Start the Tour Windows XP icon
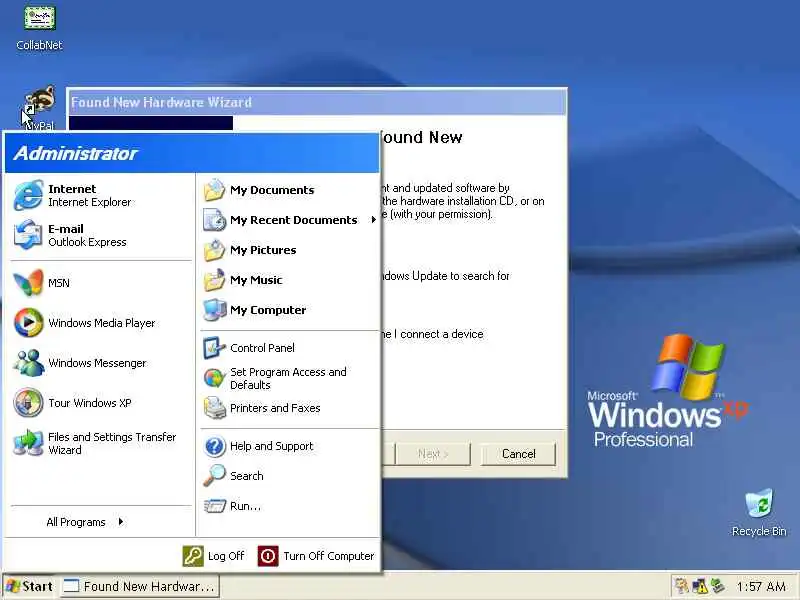The width and height of the screenshot is (800, 600). pyautogui.click(x=28, y=403)
